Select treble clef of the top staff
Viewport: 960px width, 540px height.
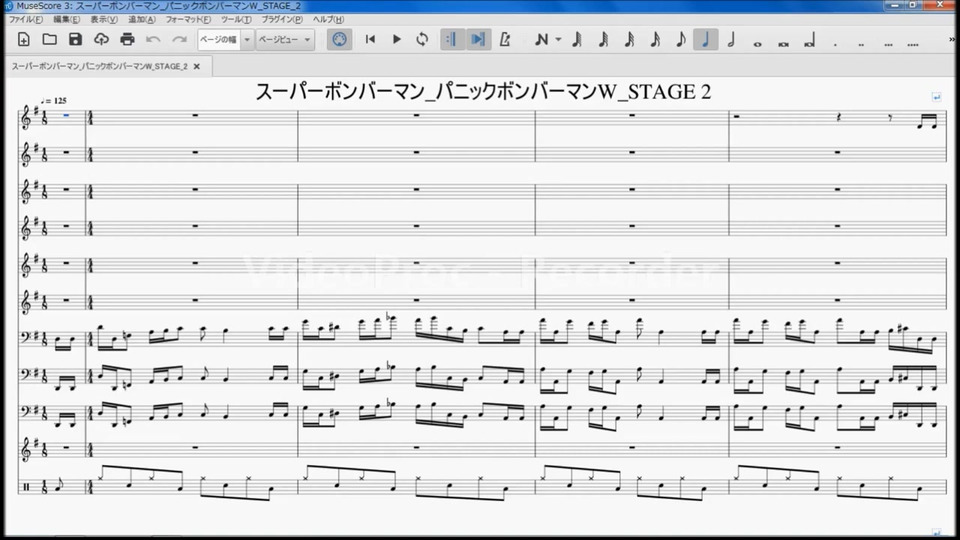(x=26, y=118)
